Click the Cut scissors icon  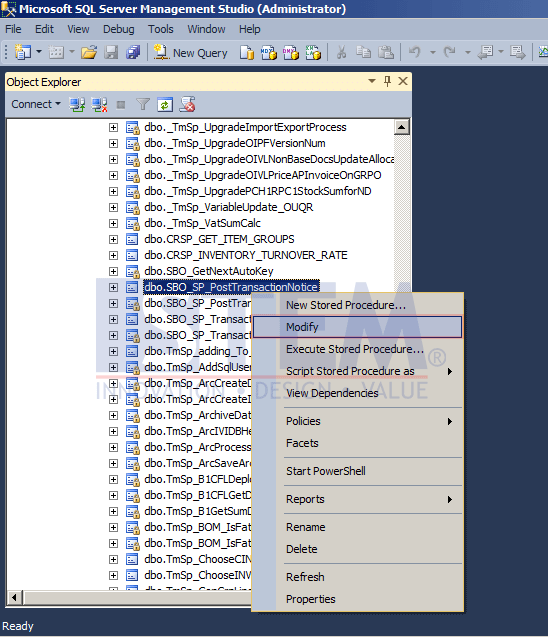point(342,52)
